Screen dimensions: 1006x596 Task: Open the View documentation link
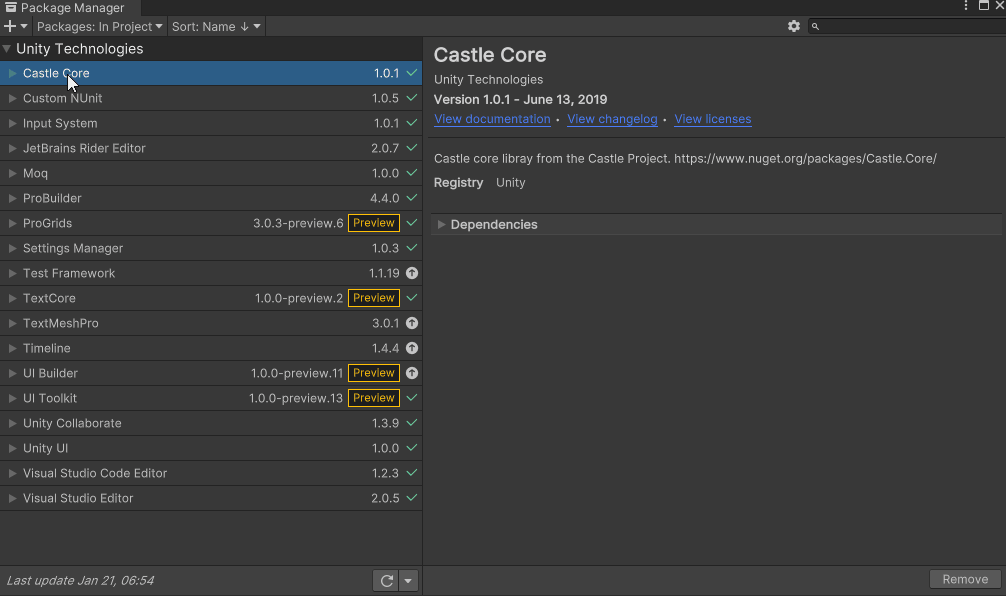pos(492,119)
